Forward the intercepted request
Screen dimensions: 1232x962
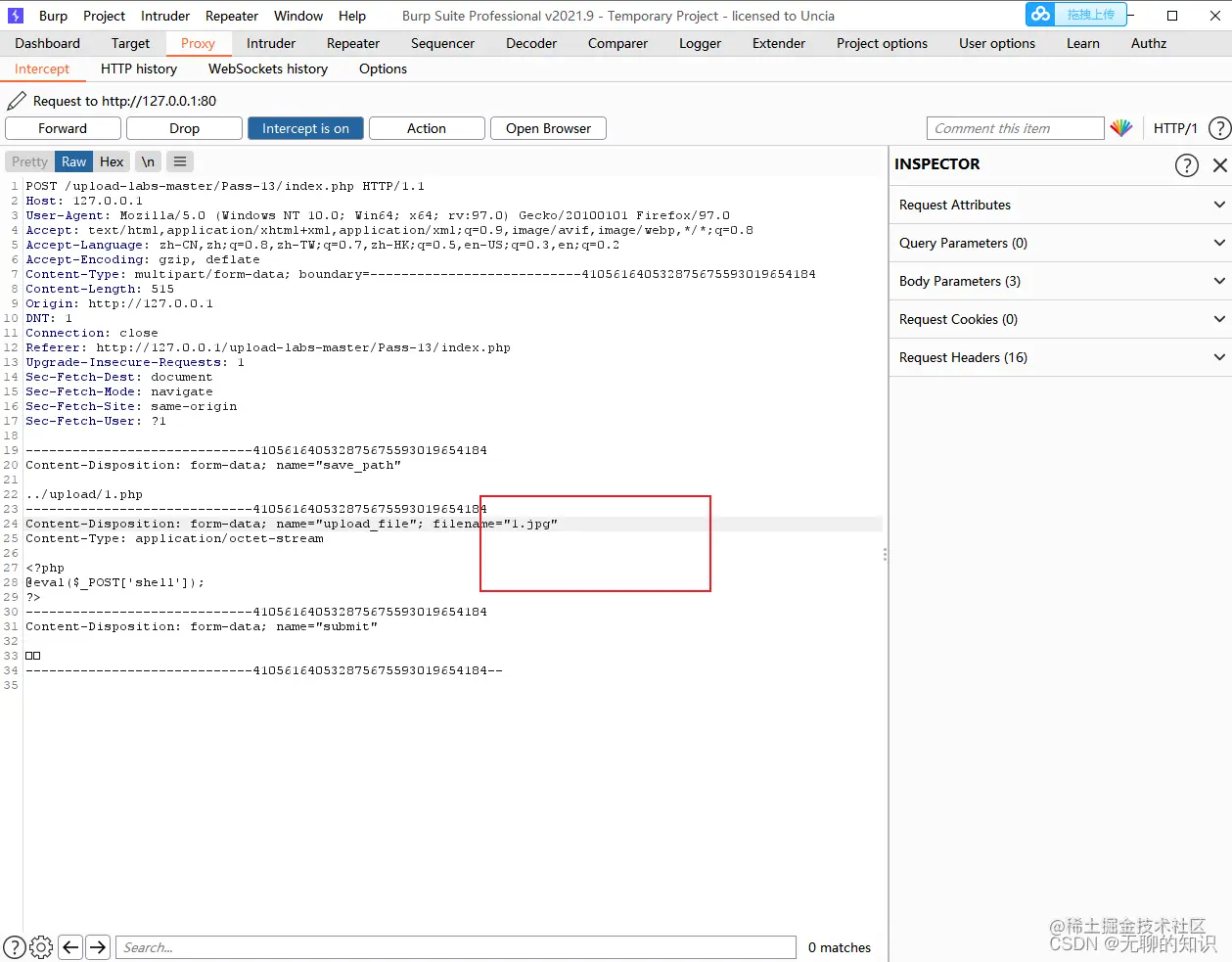(x=63, y=128)
